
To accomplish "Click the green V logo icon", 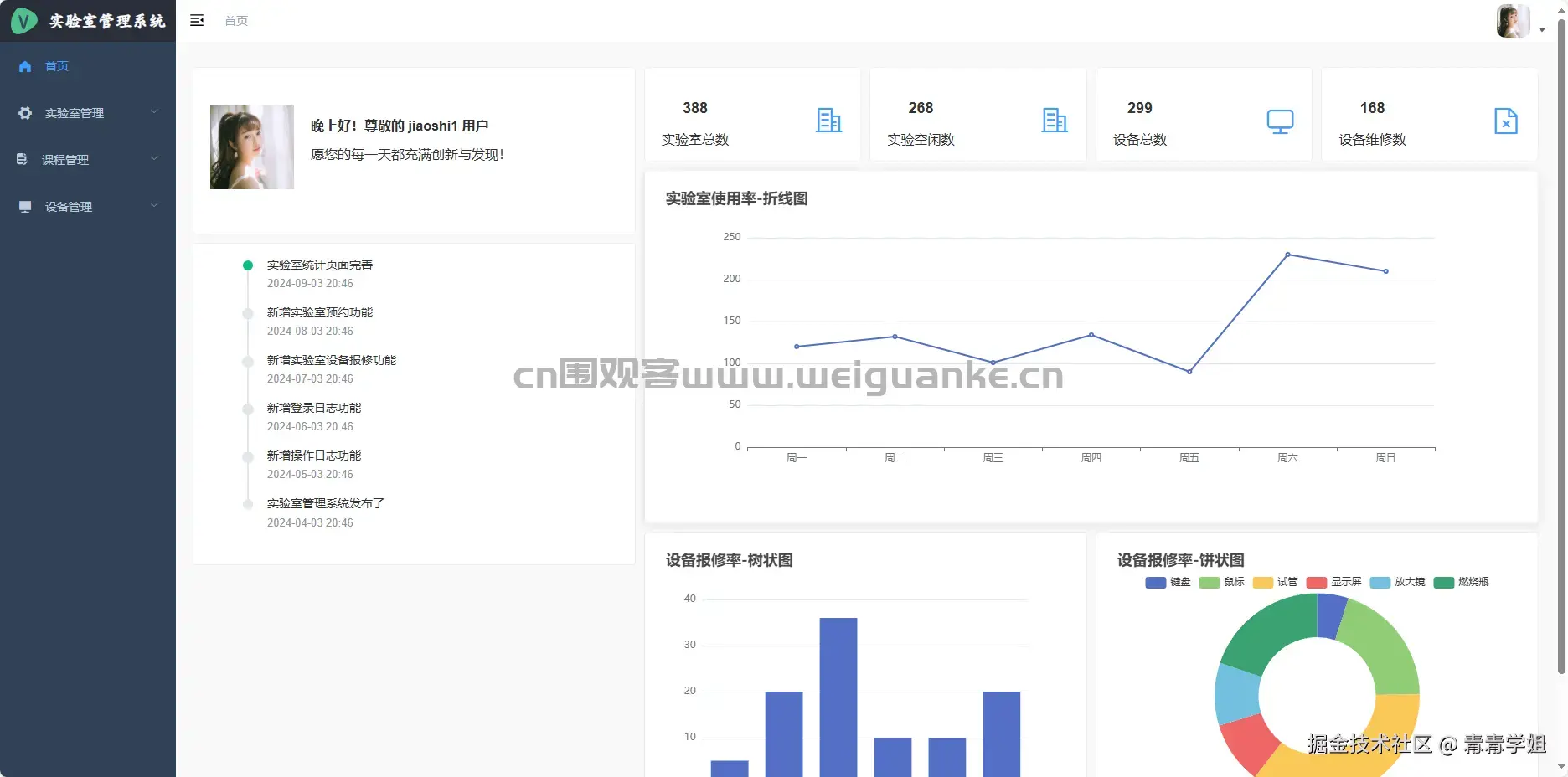I will 23,21.
